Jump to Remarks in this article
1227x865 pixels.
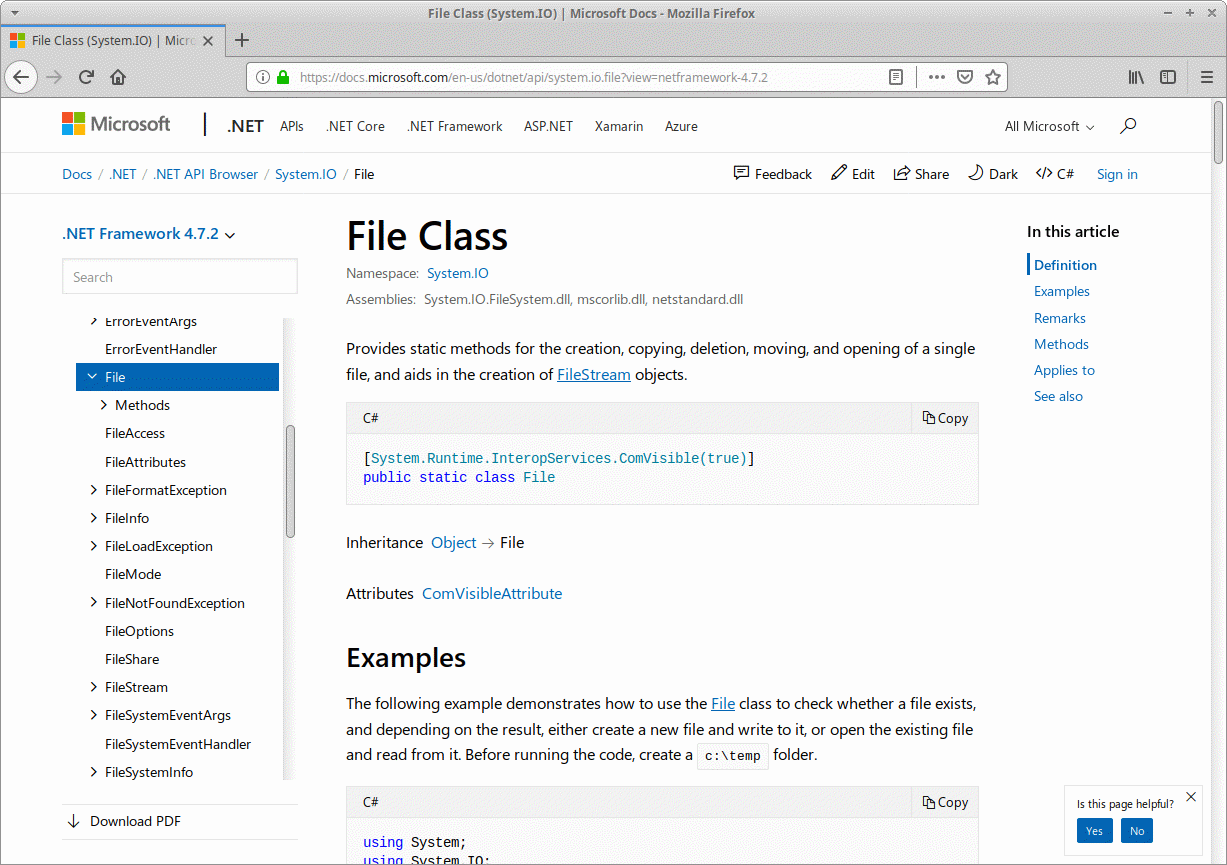(x=1060, y=318)
